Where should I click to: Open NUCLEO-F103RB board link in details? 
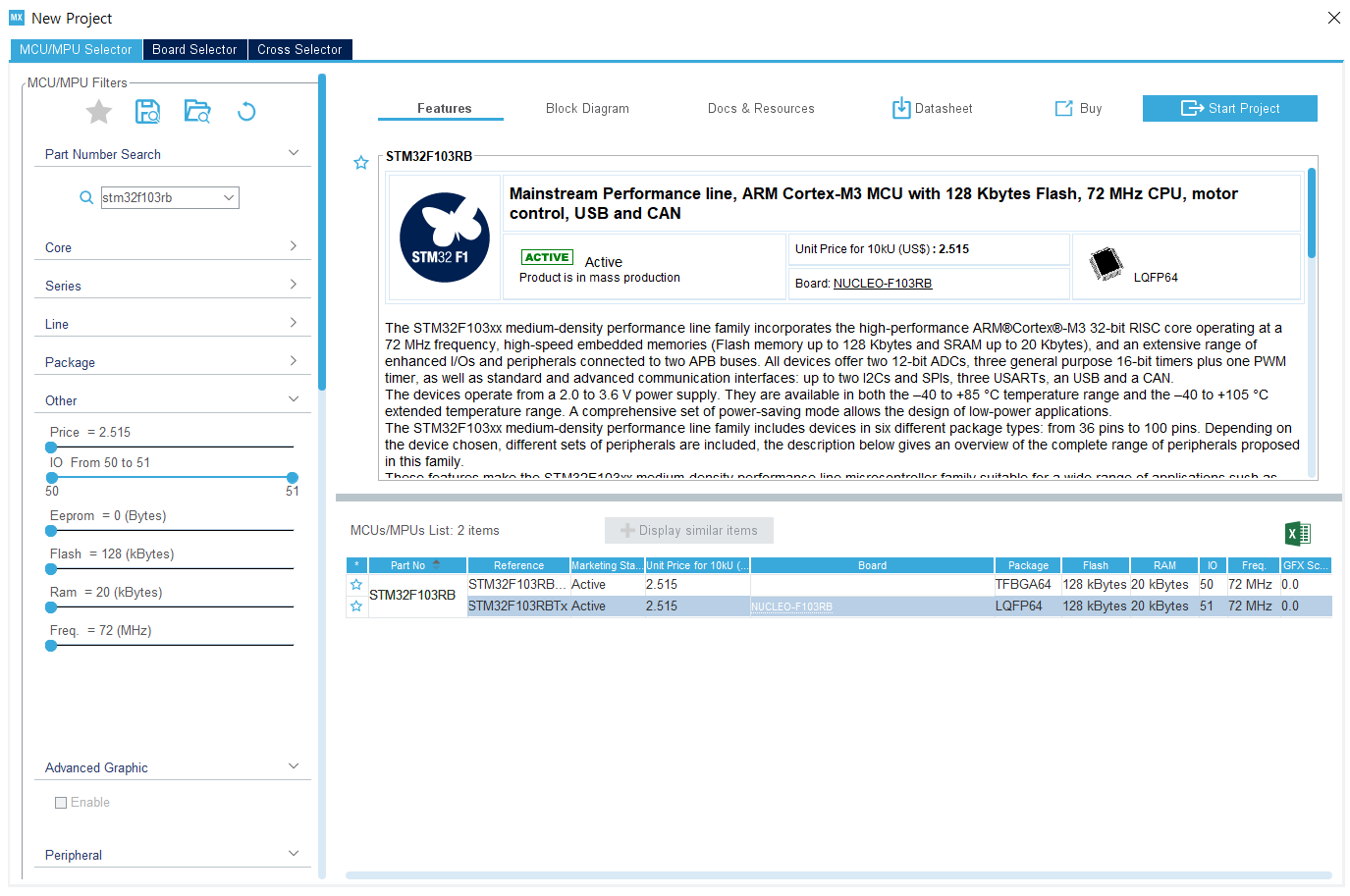[x=883, y=284]
